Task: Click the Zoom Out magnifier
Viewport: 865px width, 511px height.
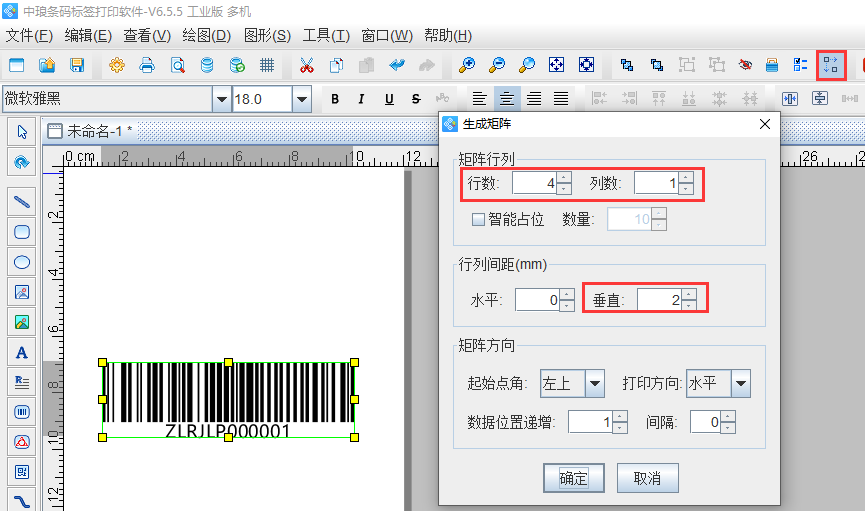Action: click(x=496, y=65)
